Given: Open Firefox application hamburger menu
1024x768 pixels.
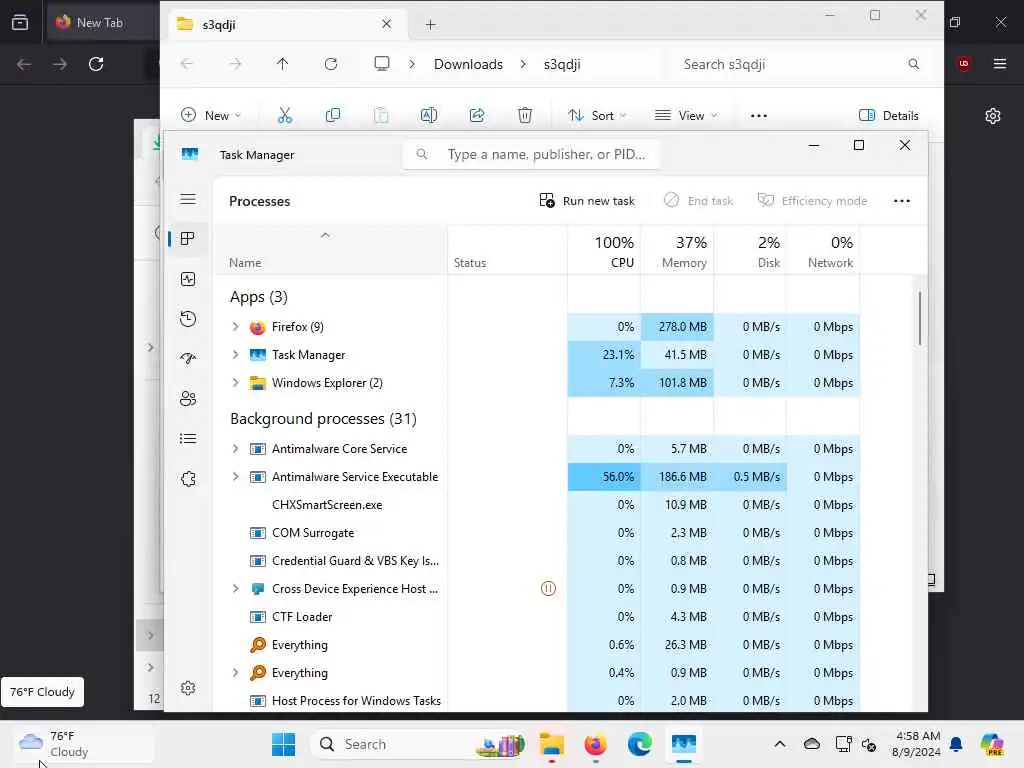Looking at the screenshot, I should (999, 63).
